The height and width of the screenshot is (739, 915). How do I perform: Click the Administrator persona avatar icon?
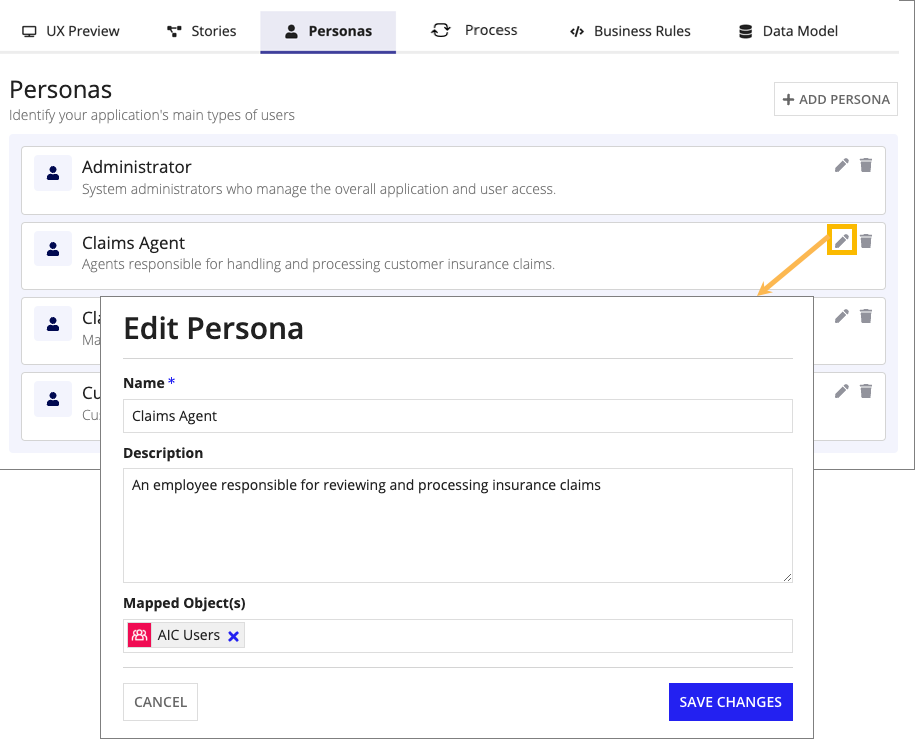[x=53, y=173]
